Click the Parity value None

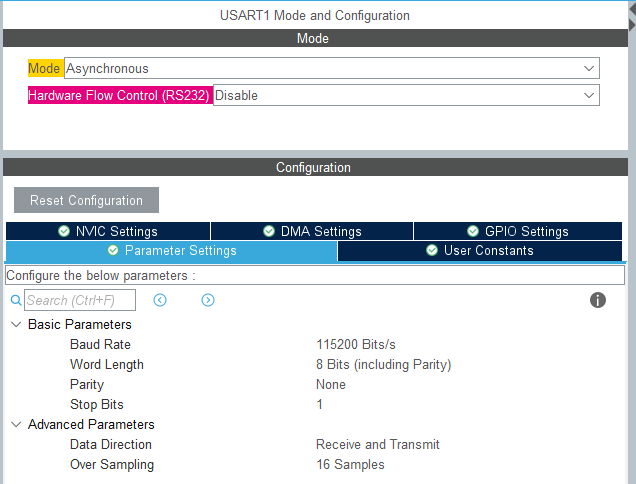(x=331, y=384)
